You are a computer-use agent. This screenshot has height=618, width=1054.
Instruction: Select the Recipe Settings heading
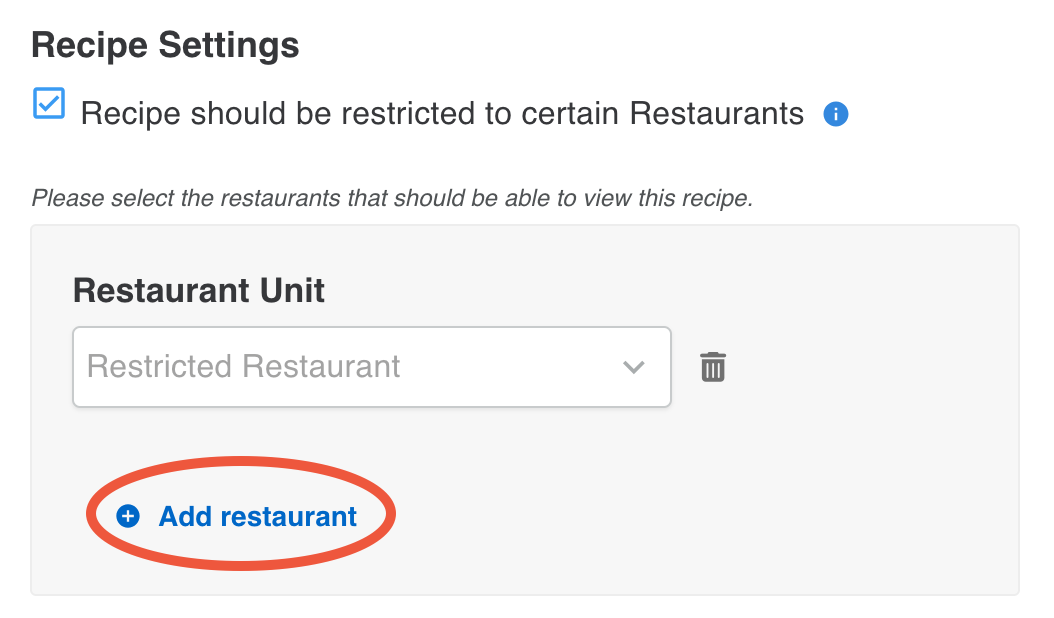click(164, 44)
